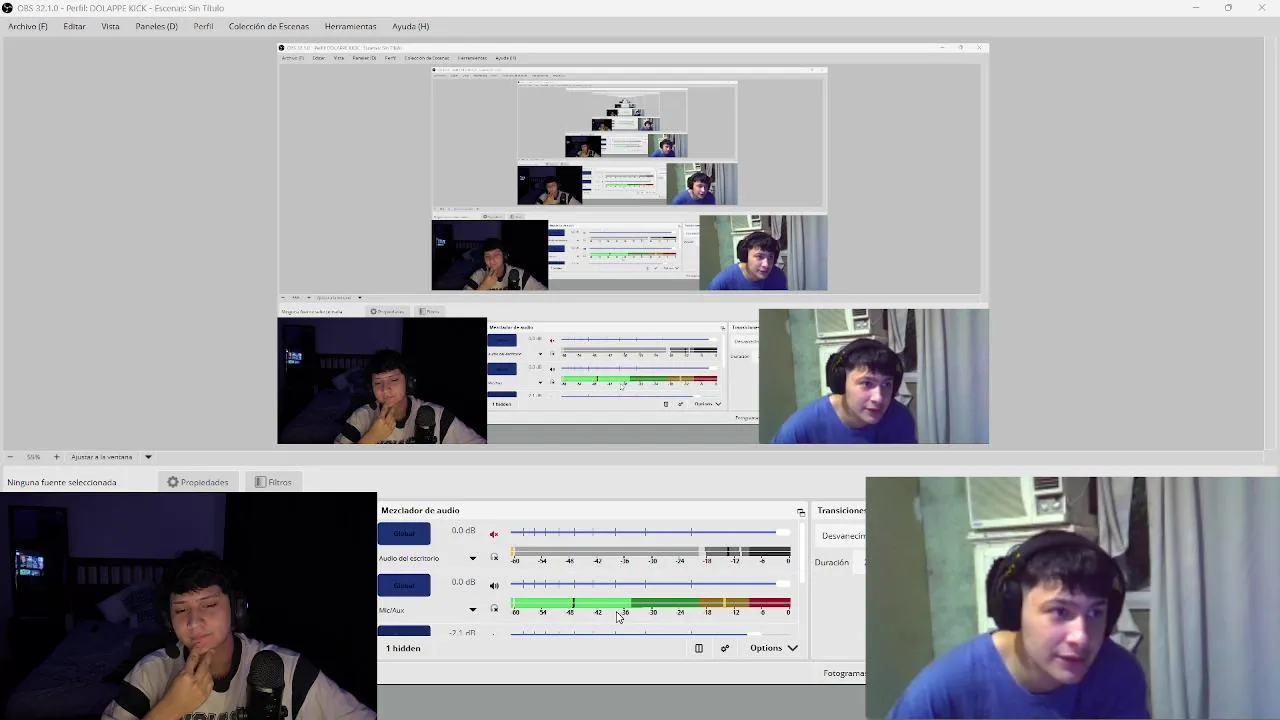
Task: Open Filtros for the source
Action: (273, 482)
